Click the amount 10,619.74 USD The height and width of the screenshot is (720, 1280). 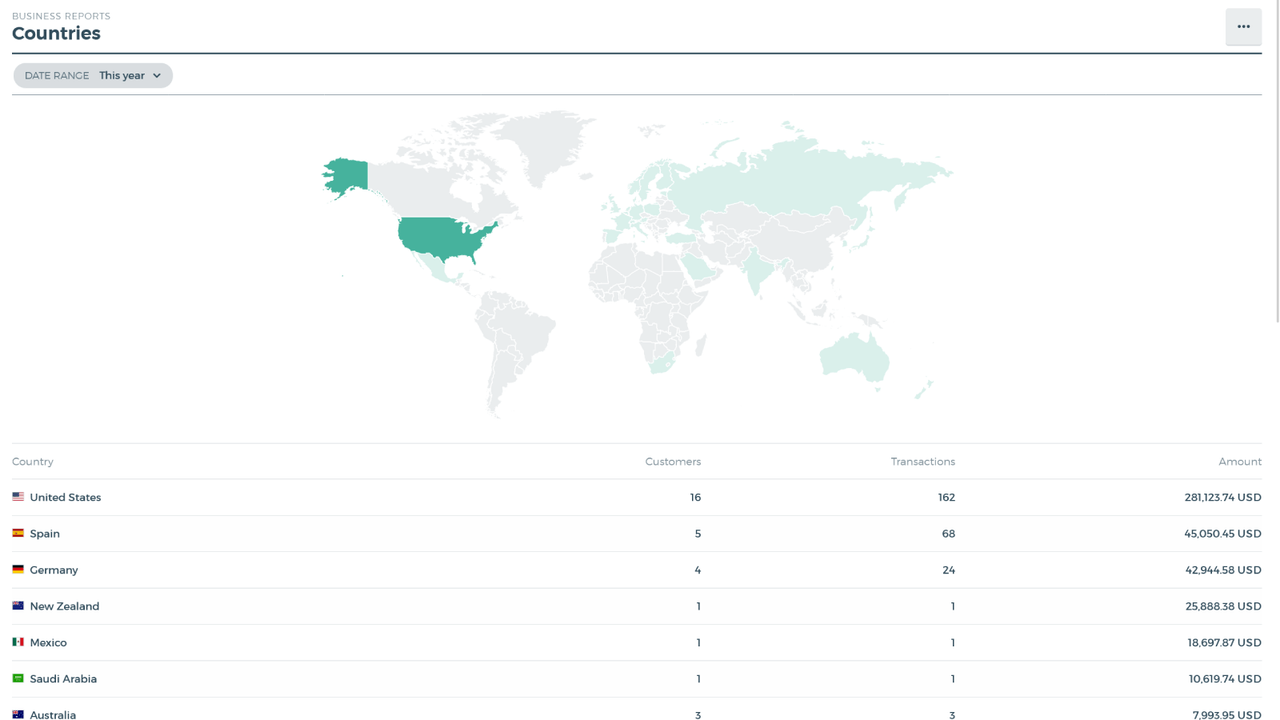coord(1225,679)
